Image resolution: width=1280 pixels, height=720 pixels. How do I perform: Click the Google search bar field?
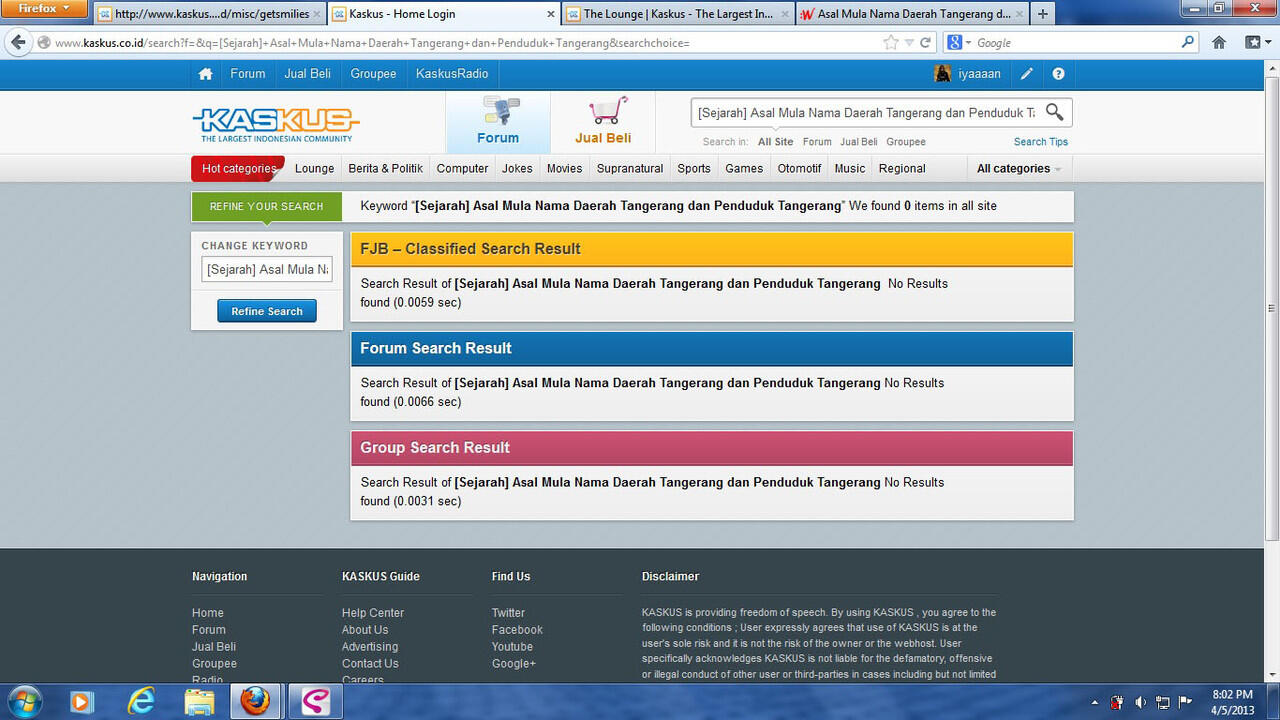tap(1075, 43)
